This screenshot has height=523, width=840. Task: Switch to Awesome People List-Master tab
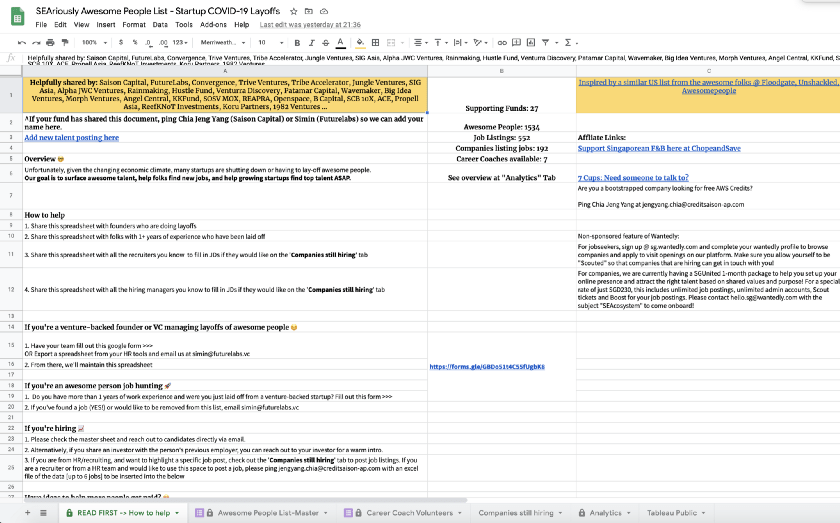click(261, 513)
